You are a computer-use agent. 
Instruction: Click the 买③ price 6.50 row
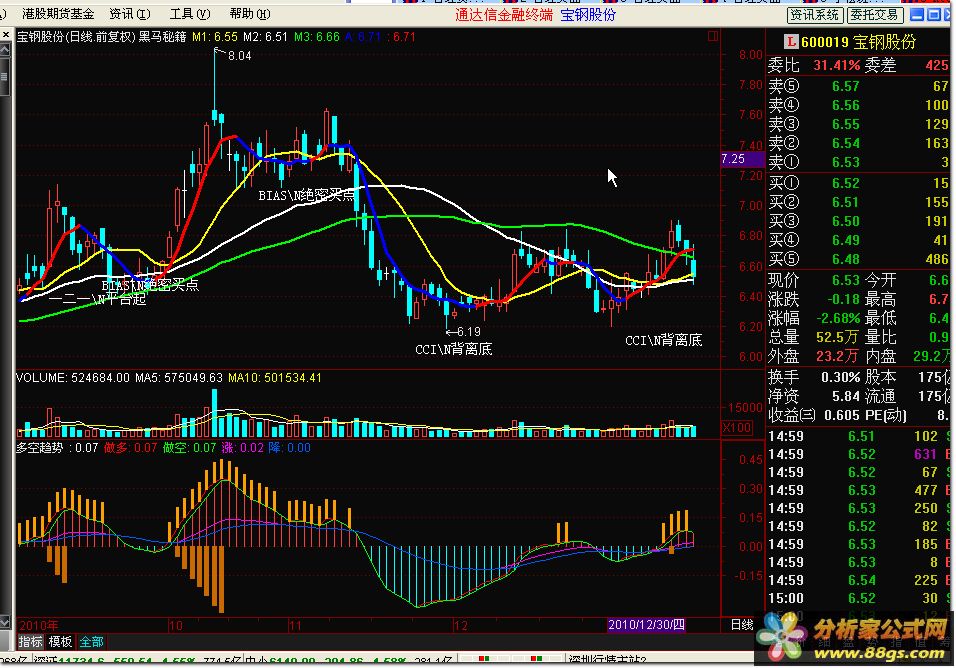tap(858, 221)
